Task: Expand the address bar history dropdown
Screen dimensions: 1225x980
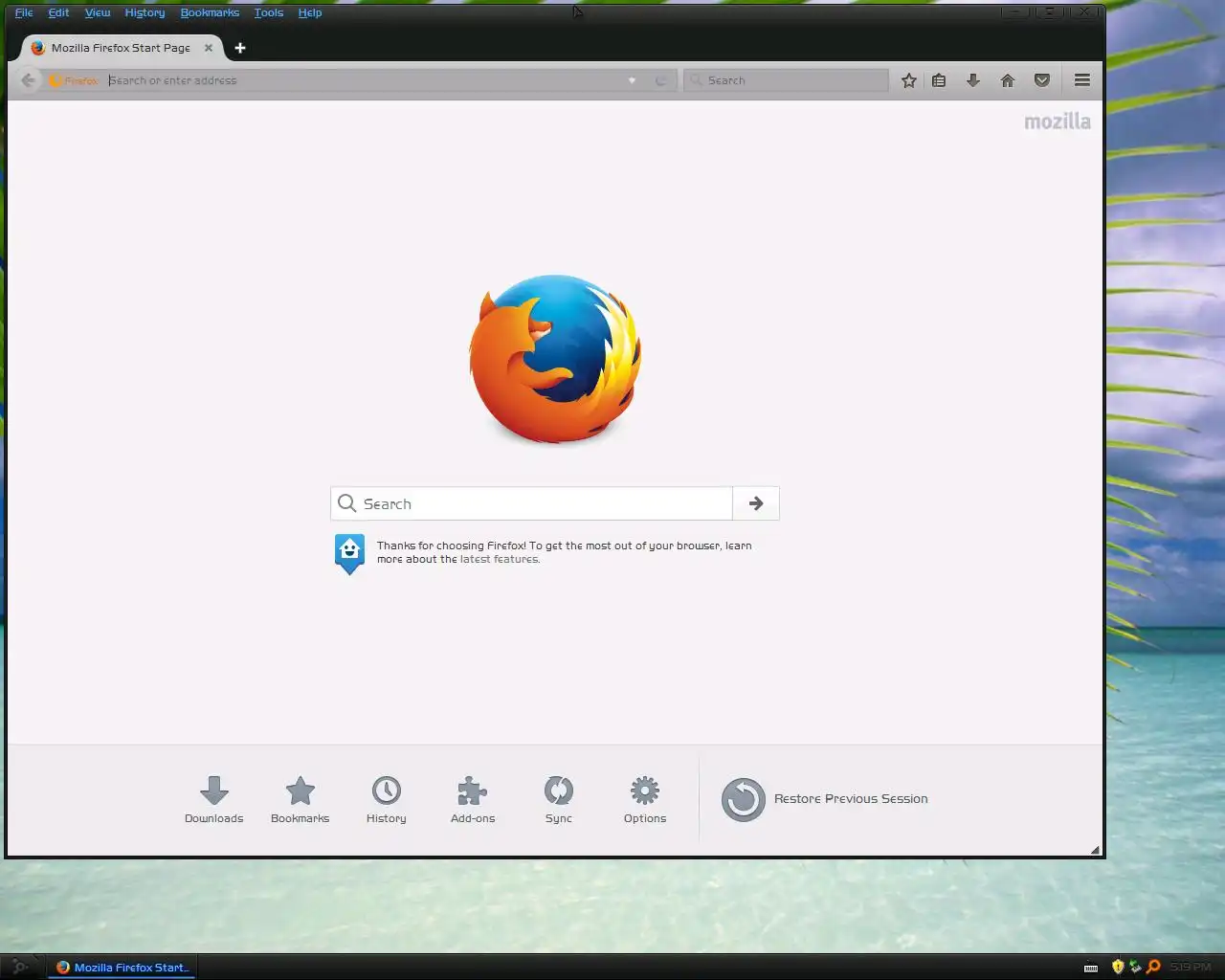Action: pyautogui.click(x=632, y=80)
